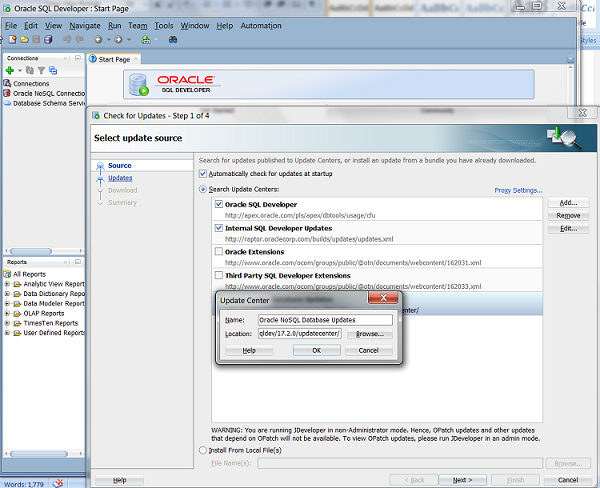Viewport: 600px width, 488px height.
Task: Open SQL Worksheet via toolbar icon
Action: pyautogui.click(x=146, y=39)
